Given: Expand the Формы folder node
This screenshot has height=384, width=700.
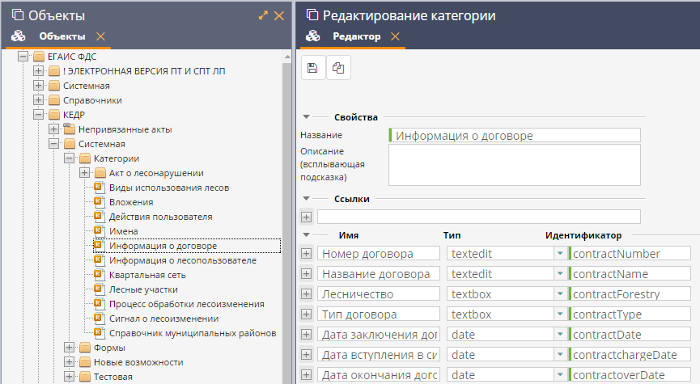Looking at the screenshot, I should [69, 347].
